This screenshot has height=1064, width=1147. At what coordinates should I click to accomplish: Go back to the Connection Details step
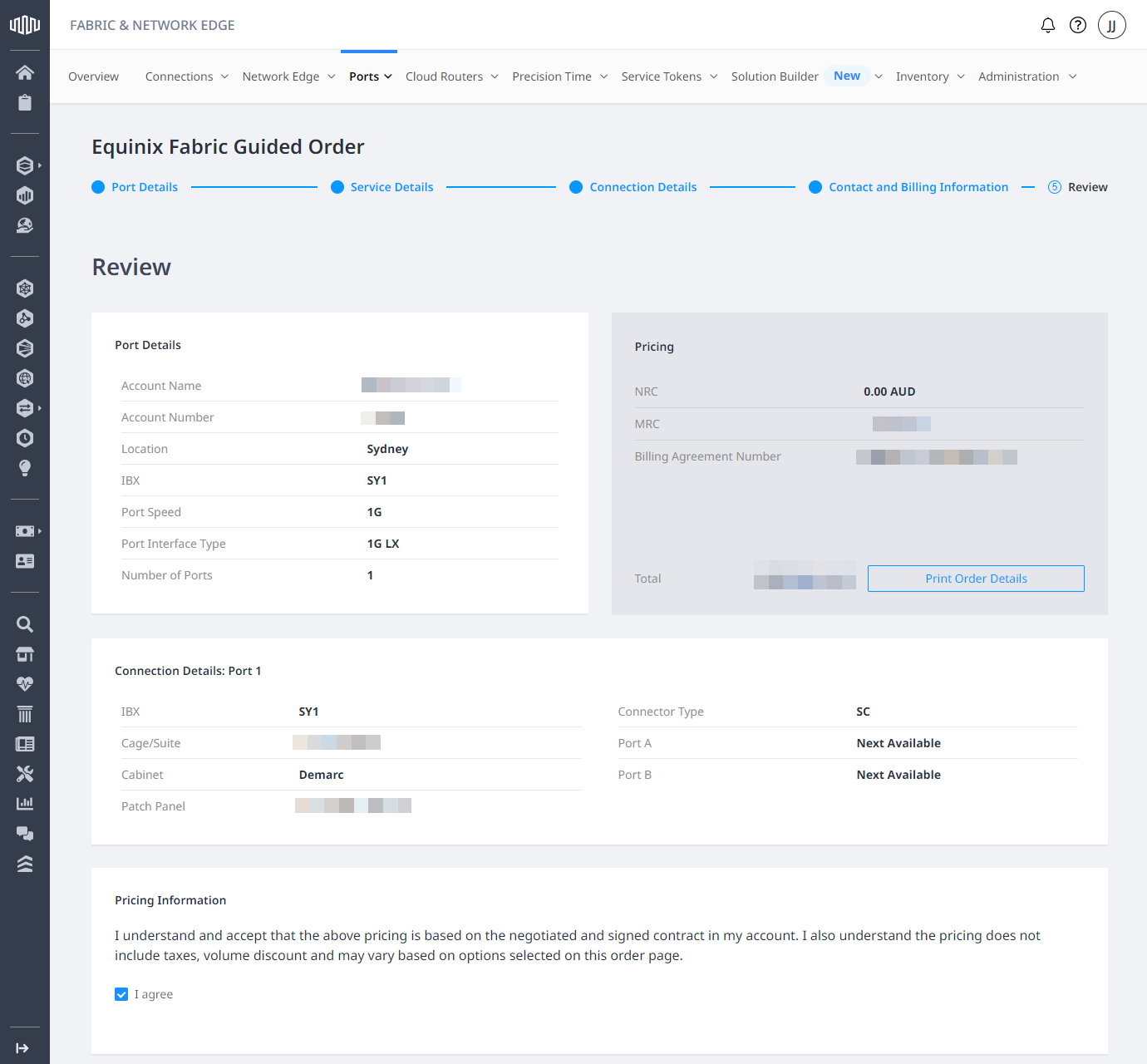click(x=633, y=187)
